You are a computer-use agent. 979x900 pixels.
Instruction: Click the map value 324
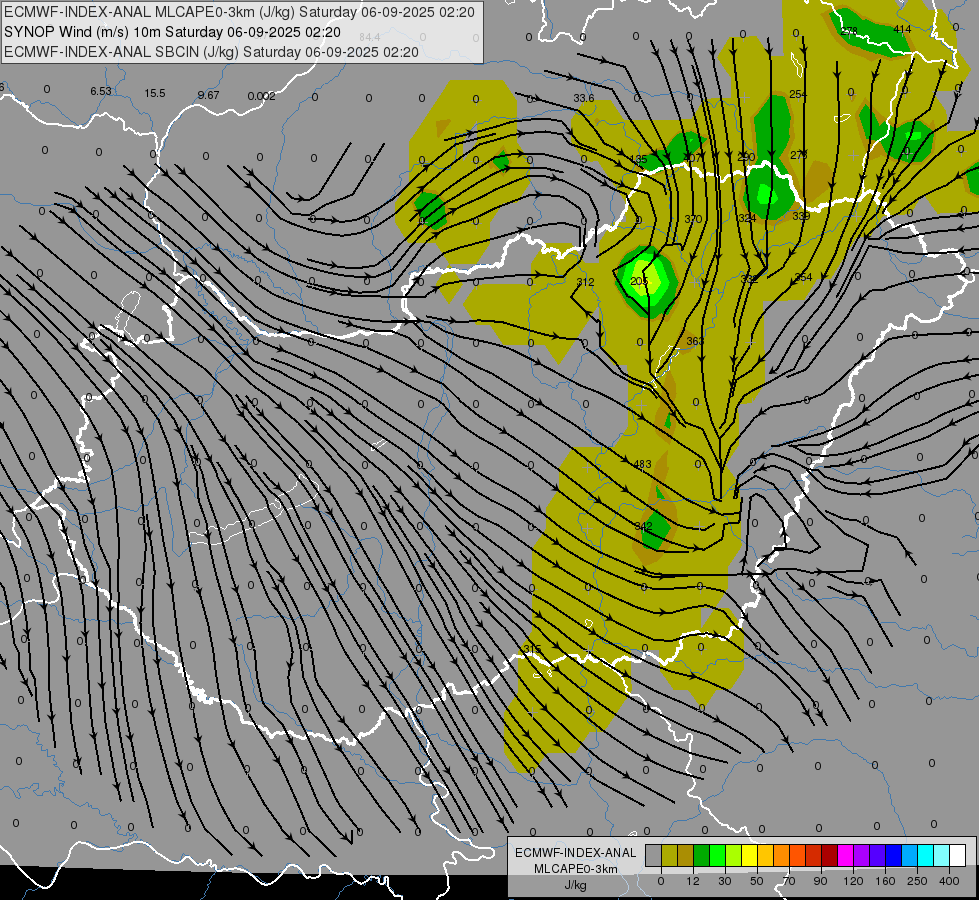[747, 218]
